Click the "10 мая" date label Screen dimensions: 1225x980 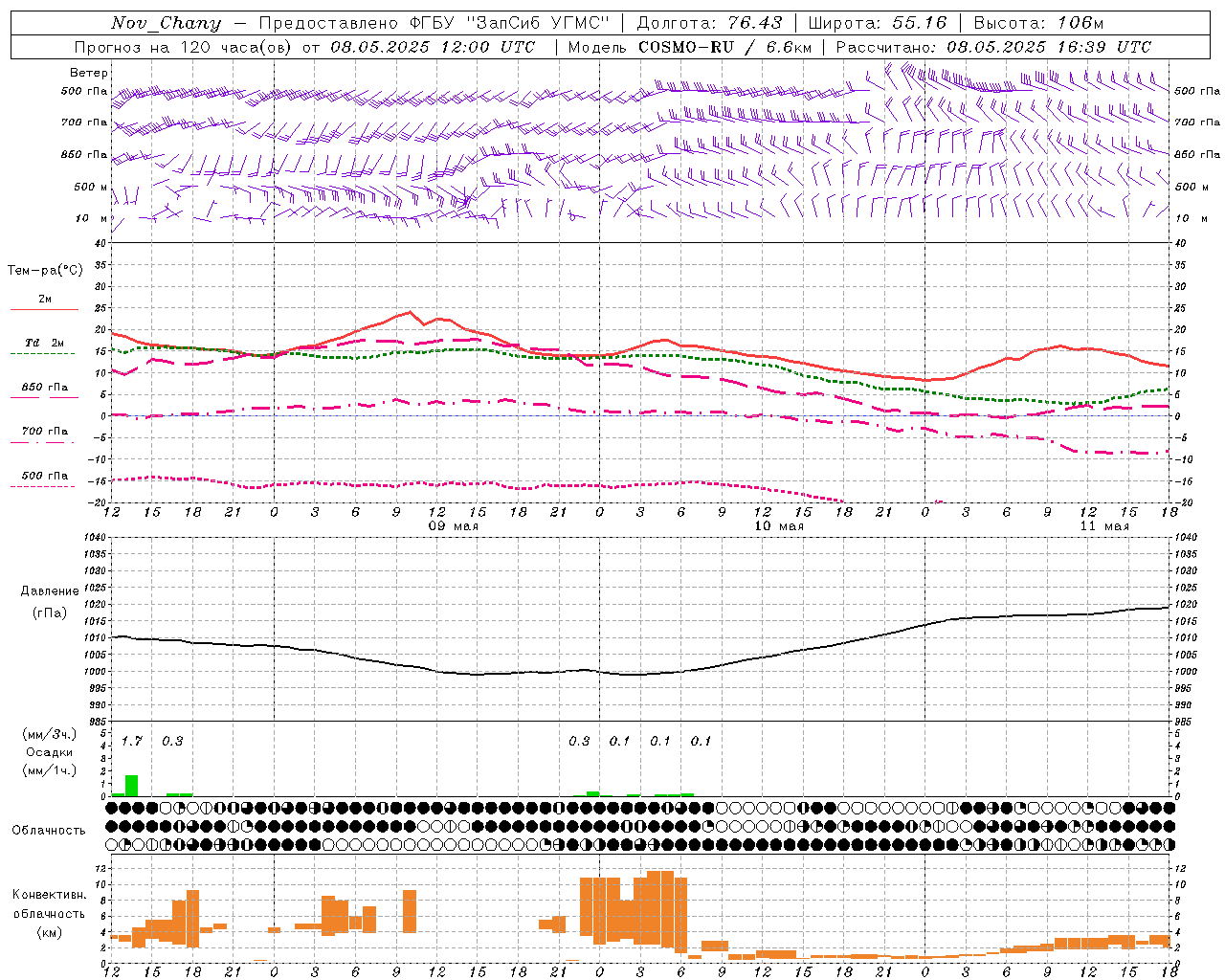779,526
